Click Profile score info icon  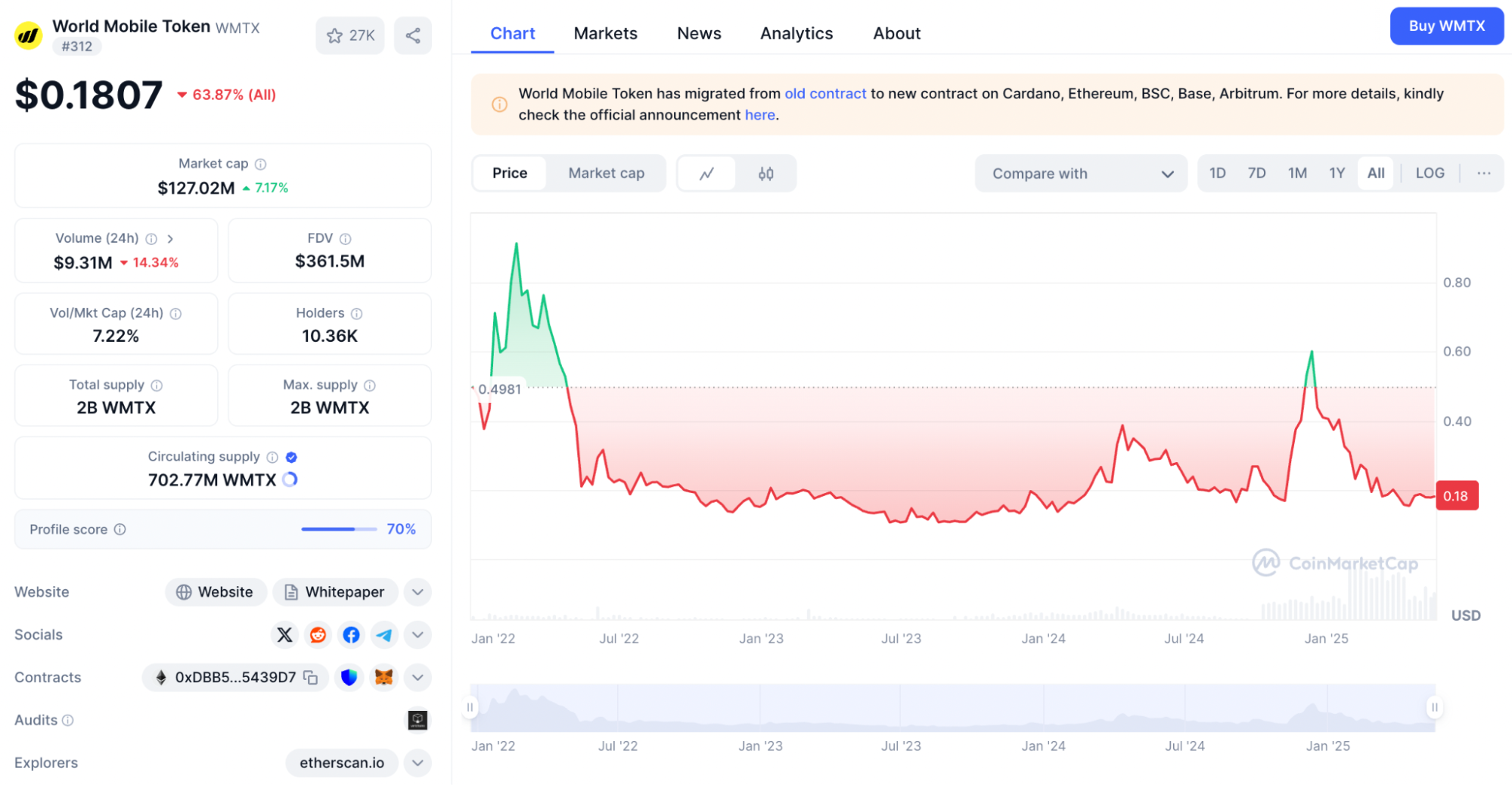[120, 529]
